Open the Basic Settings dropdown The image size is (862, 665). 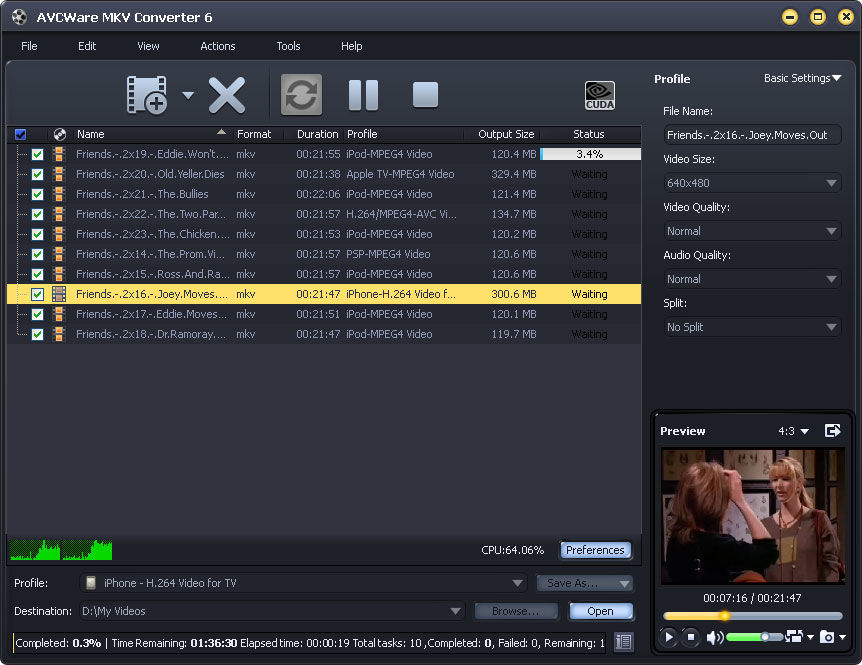click(802, 78)
